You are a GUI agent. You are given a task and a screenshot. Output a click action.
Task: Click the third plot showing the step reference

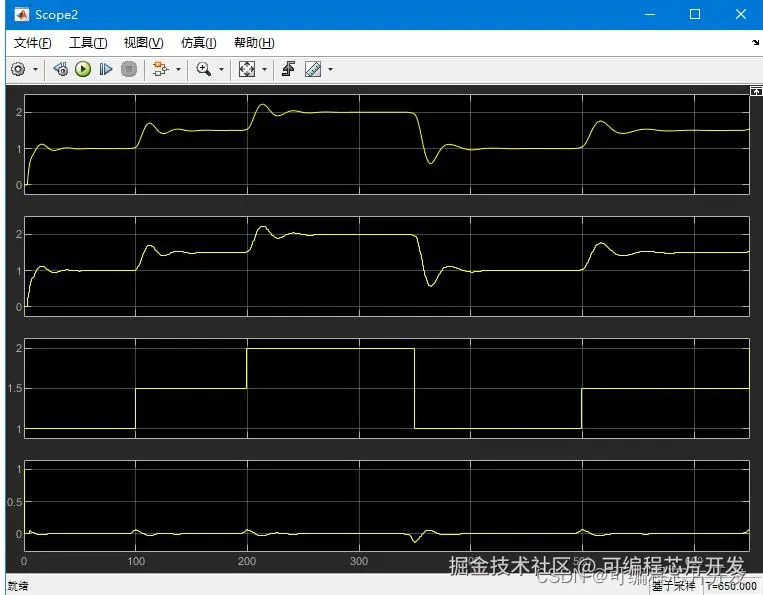pyautogui.click(x=387, y=388)
